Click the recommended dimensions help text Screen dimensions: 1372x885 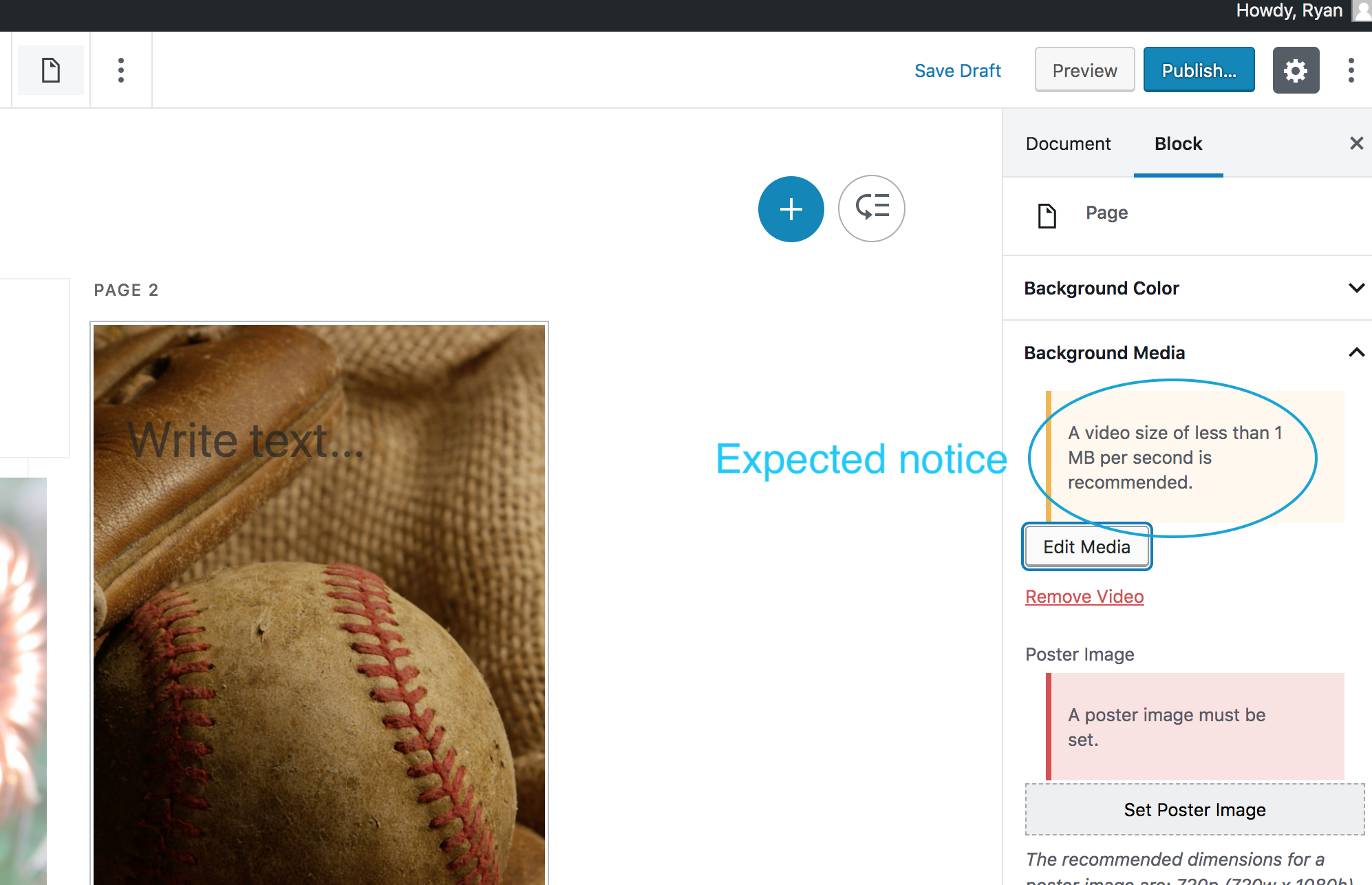[x=1189, y=868]
